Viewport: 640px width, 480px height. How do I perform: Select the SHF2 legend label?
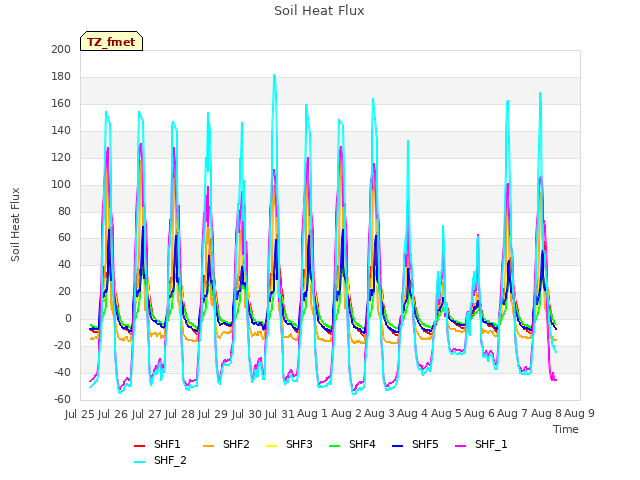[x=236, y=444]
